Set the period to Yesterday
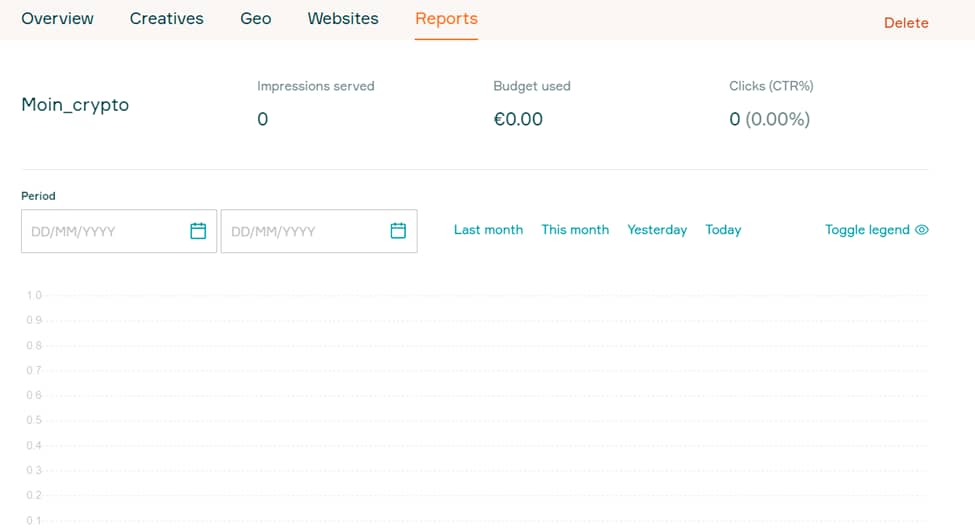The image size is (975, 528). [657, 229]
